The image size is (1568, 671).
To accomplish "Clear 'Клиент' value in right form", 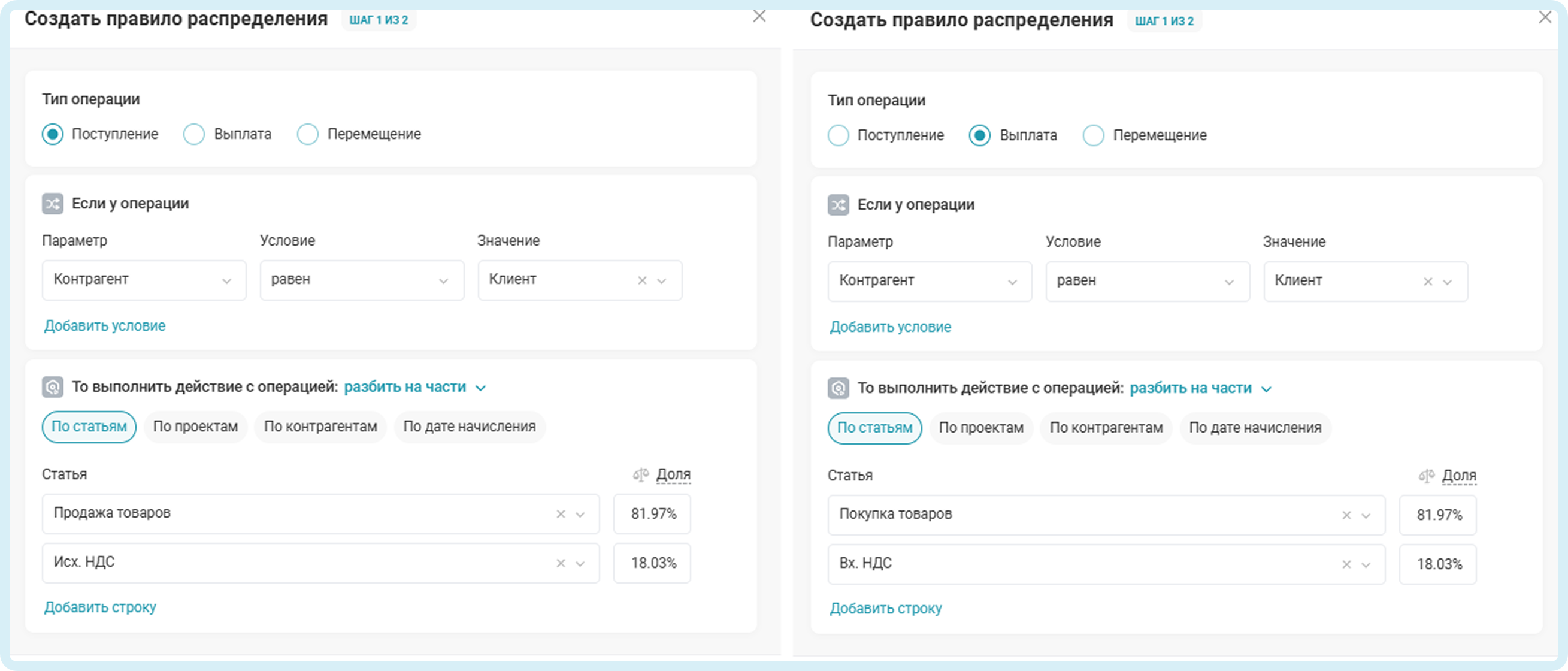I will pos(1427,282).
